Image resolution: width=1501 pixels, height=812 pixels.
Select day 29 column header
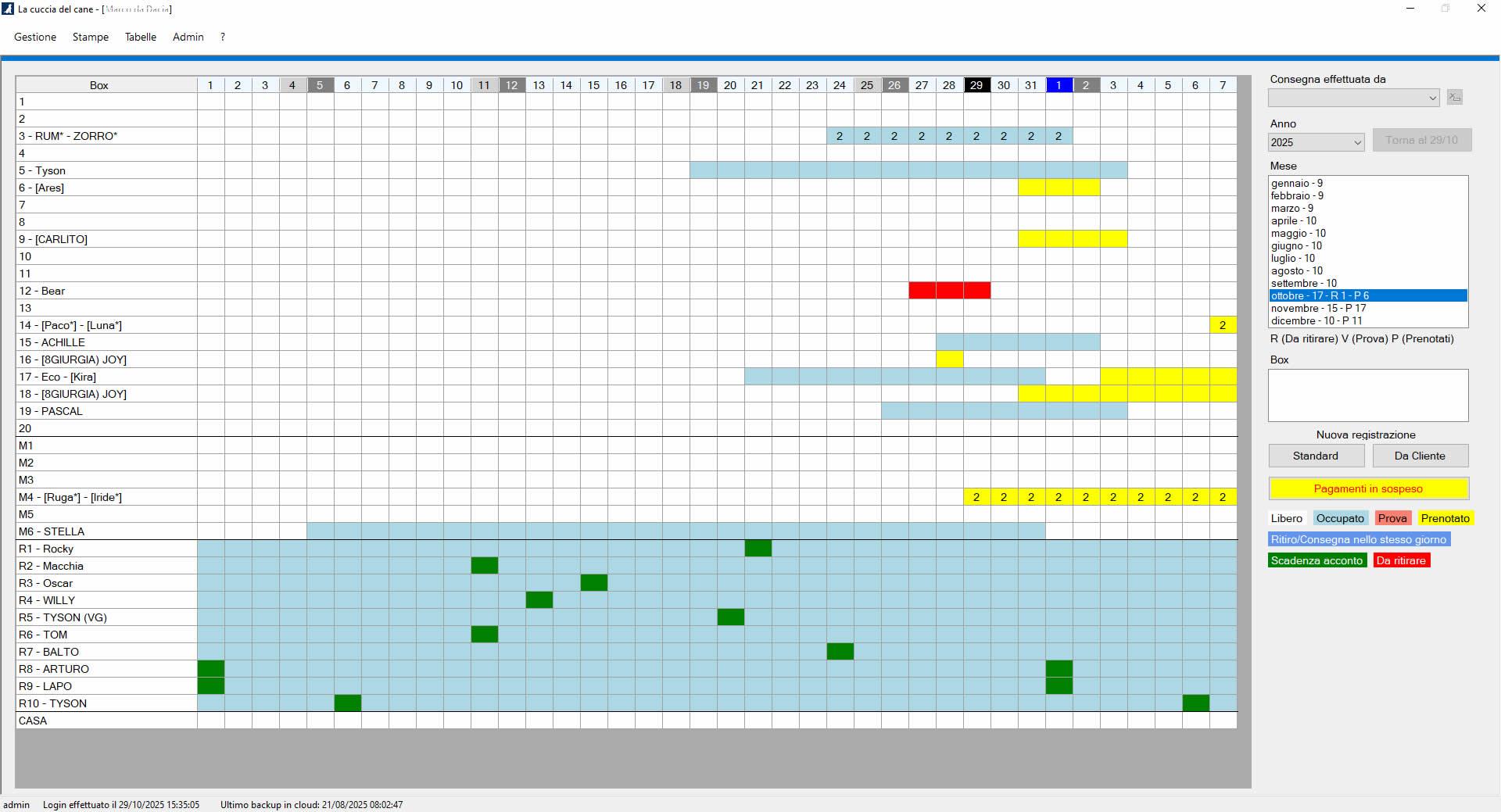point(976,85)
